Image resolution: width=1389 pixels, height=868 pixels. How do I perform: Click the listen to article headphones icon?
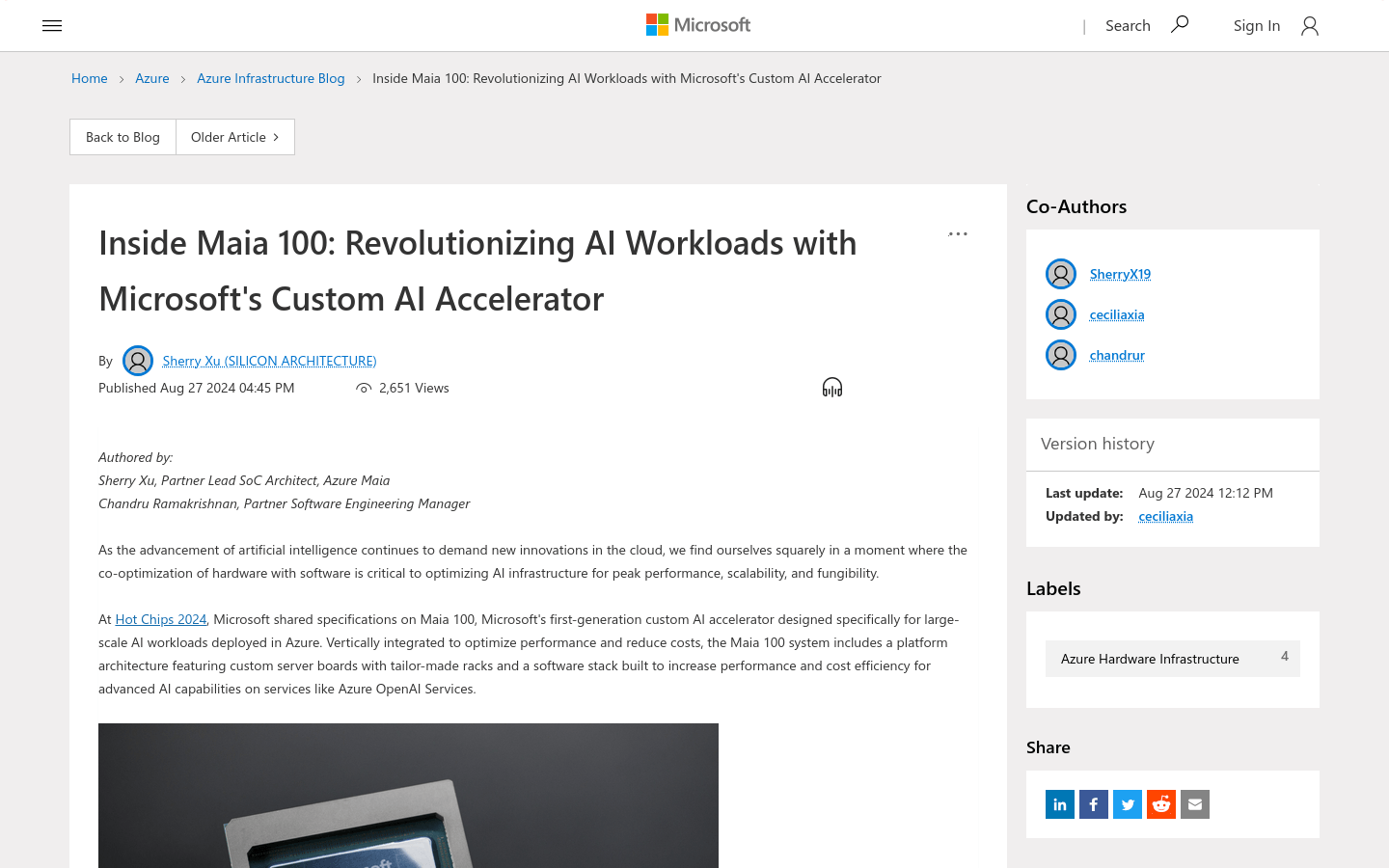832,388
